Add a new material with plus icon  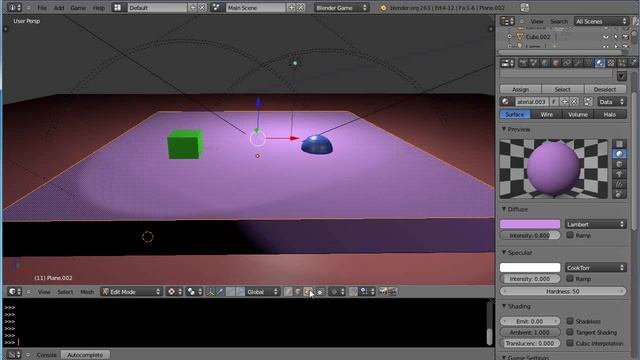[x=564, y=102]
